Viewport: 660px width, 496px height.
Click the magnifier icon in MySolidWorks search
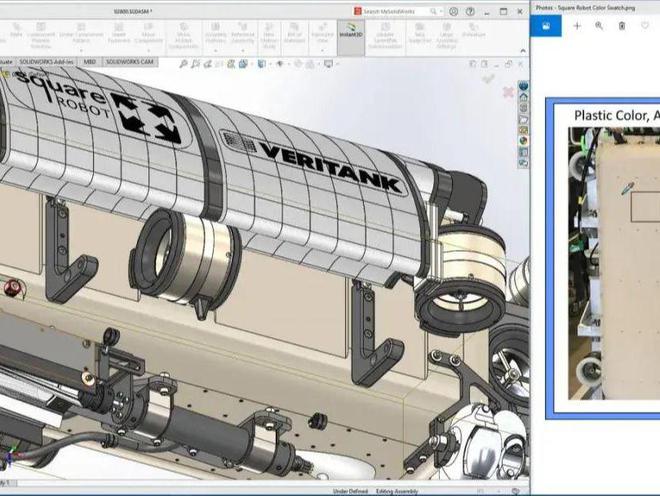[433, 12]
